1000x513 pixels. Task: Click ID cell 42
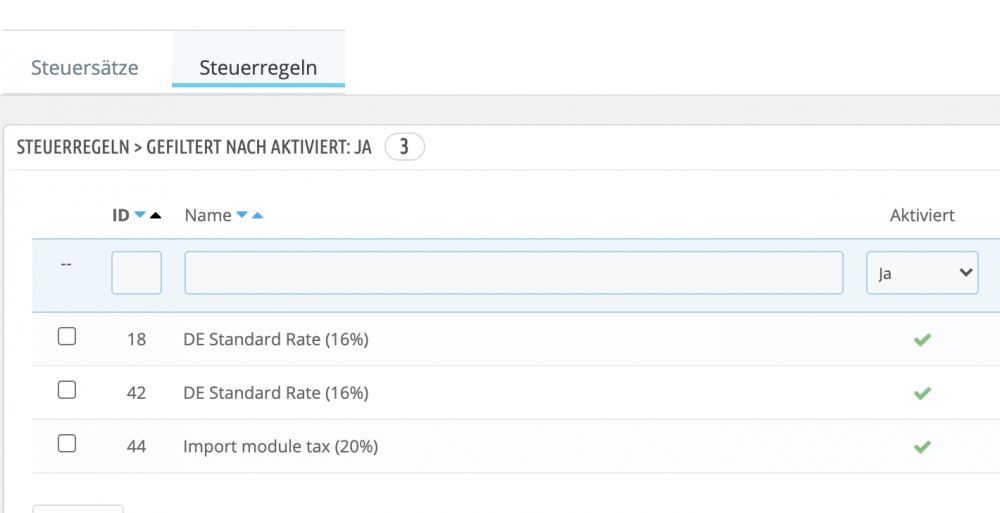pos(136,394)
